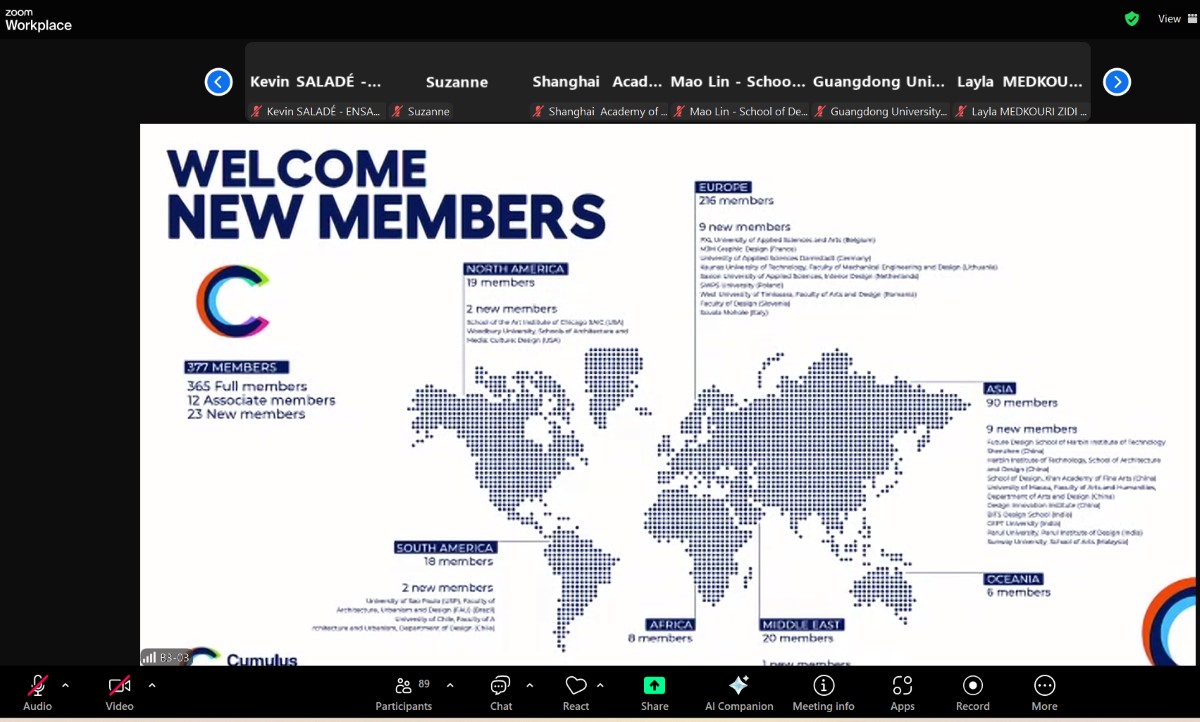Click the B3-03 signal indicator label
Screen dimensions: 1200x722
click(x=166, y=657)
